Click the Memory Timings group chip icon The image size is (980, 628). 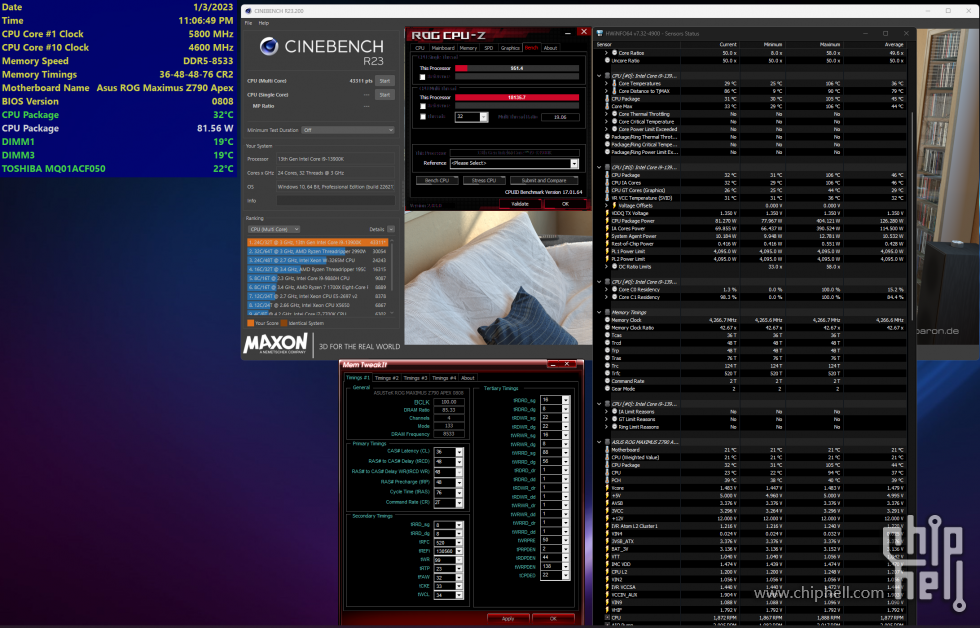(x=608, y=312)
